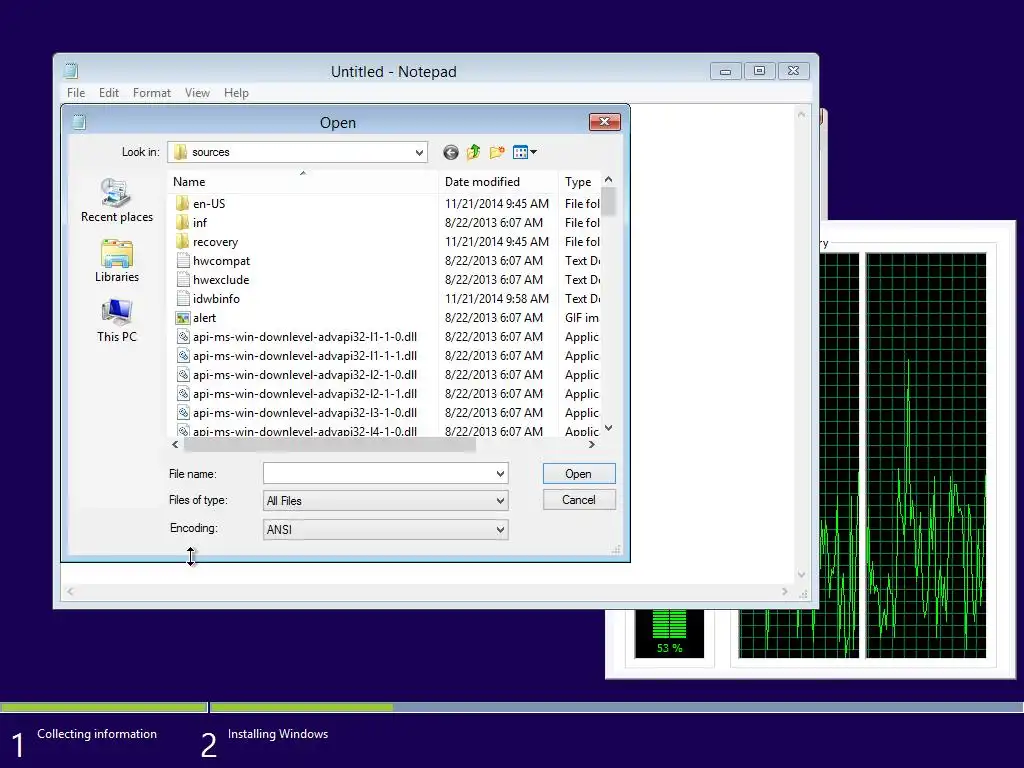Expand the File name dropdown arrow

pyautogui.click(x=500, y=473)
